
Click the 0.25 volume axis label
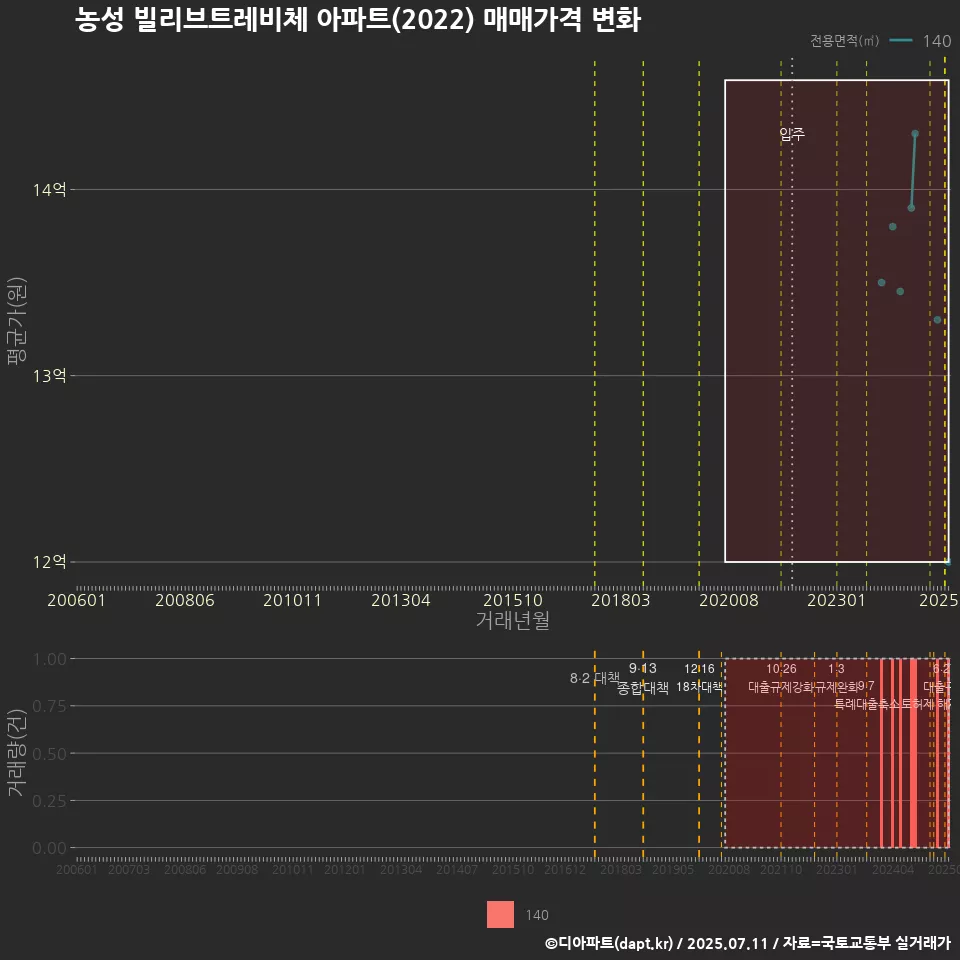tap(50, 801)
